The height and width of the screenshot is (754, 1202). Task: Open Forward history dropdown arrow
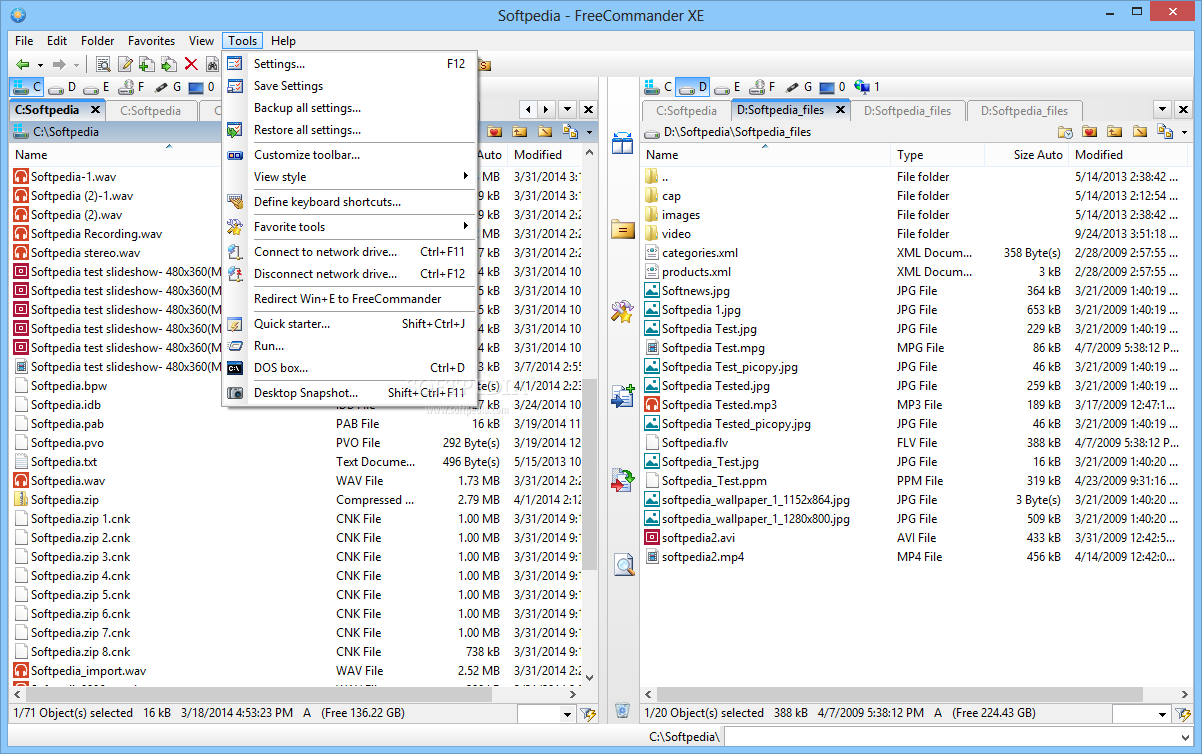coord(76,64)
